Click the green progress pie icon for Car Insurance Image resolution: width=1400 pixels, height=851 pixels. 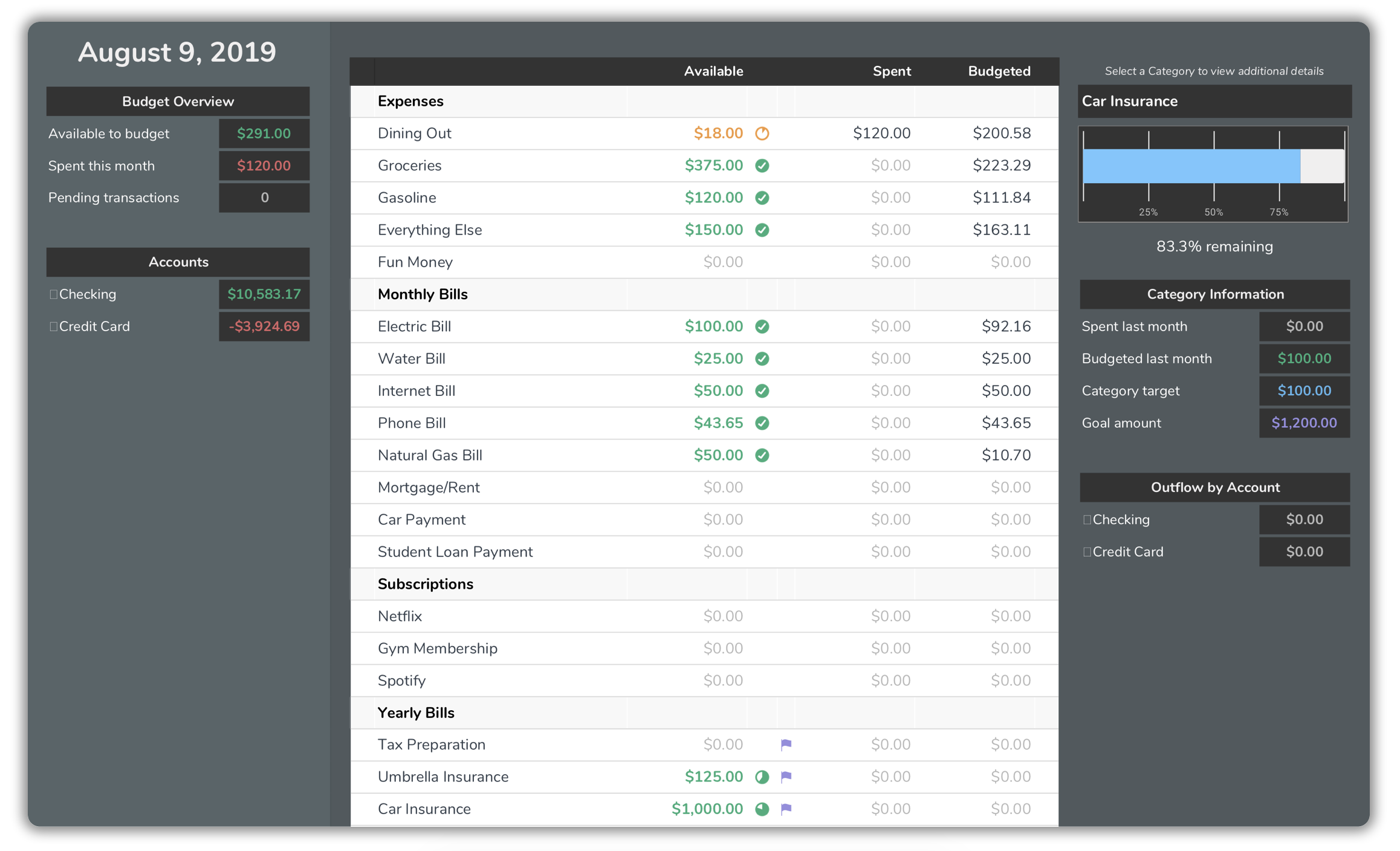tap(762, 809)
